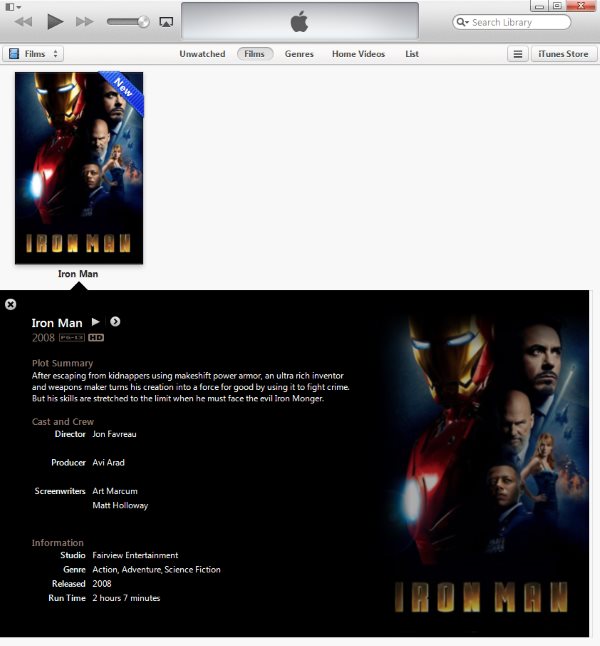Click the Play button in the top toolbar
Image resolution: width=600 pixels, height=646 pixels.
click(x=55, y=22)
